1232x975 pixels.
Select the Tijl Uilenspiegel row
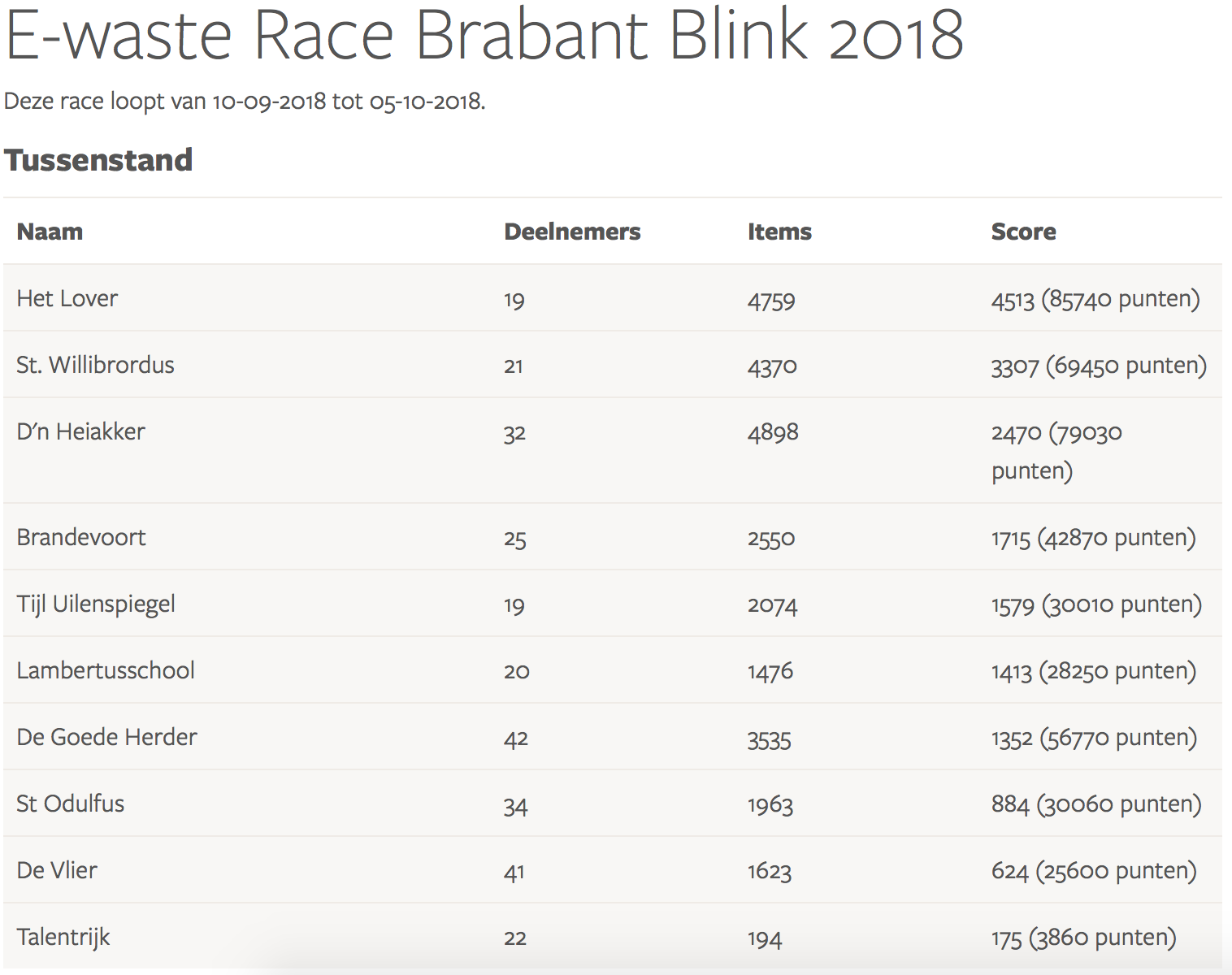click(96, 604)
